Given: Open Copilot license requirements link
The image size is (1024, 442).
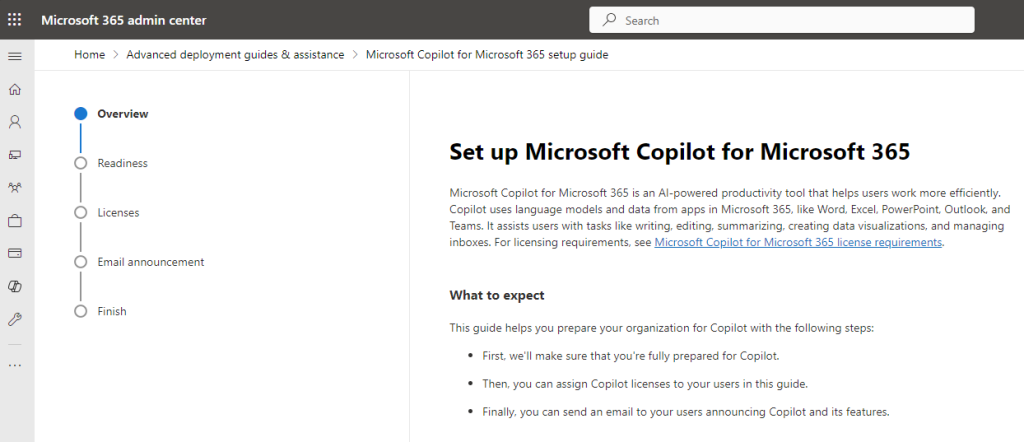Looking at the screenshot, I should click(x=798, y=242).
